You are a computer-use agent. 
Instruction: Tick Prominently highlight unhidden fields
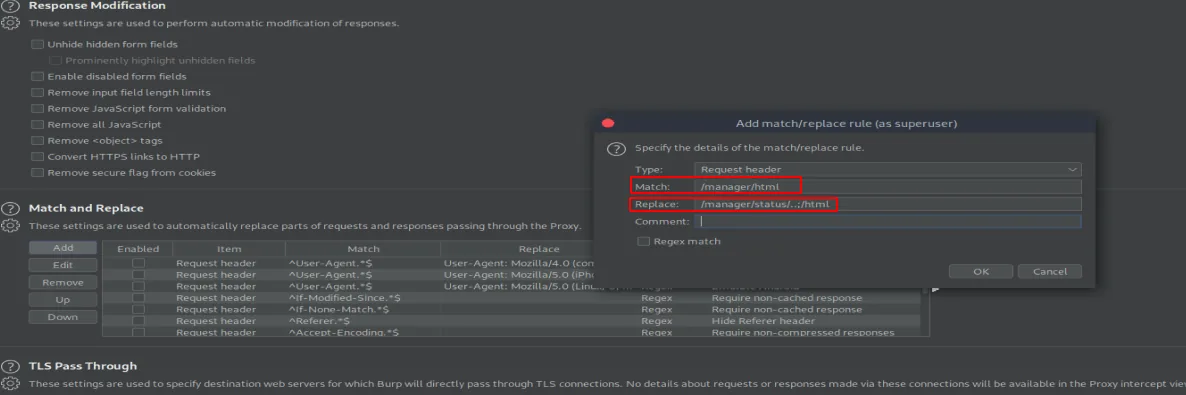(55, 61)
